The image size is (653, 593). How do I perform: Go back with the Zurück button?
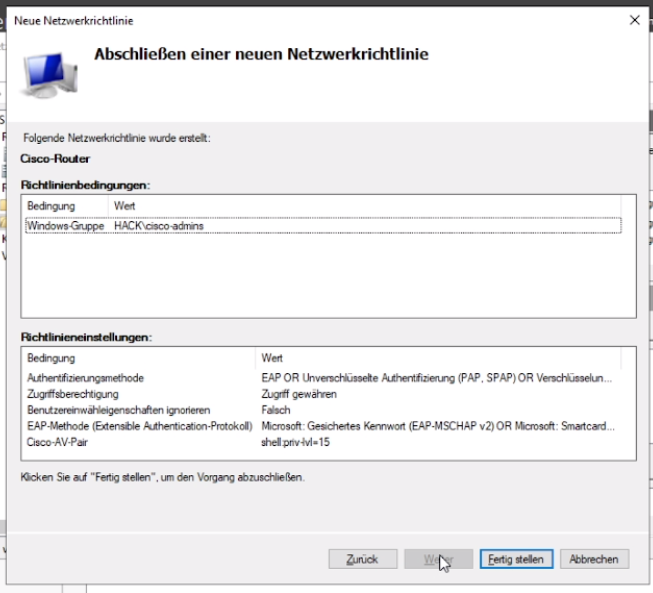[363, 559]
